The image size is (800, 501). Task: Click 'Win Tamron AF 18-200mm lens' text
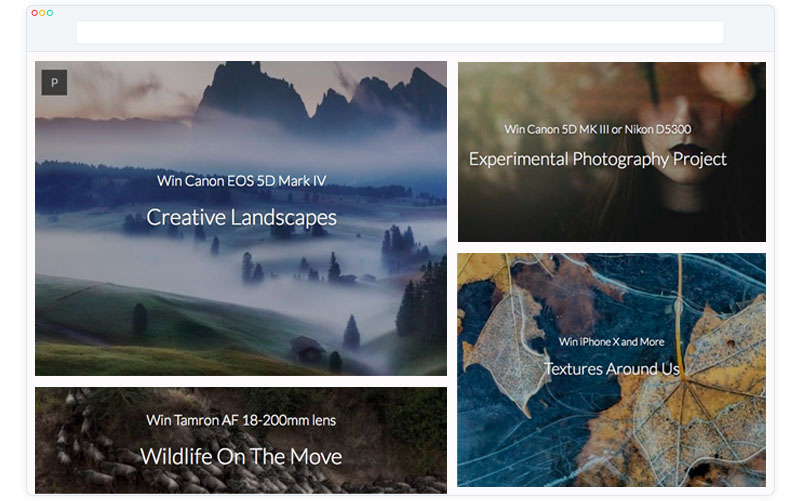pyautogui.click(x=241, y=420)
